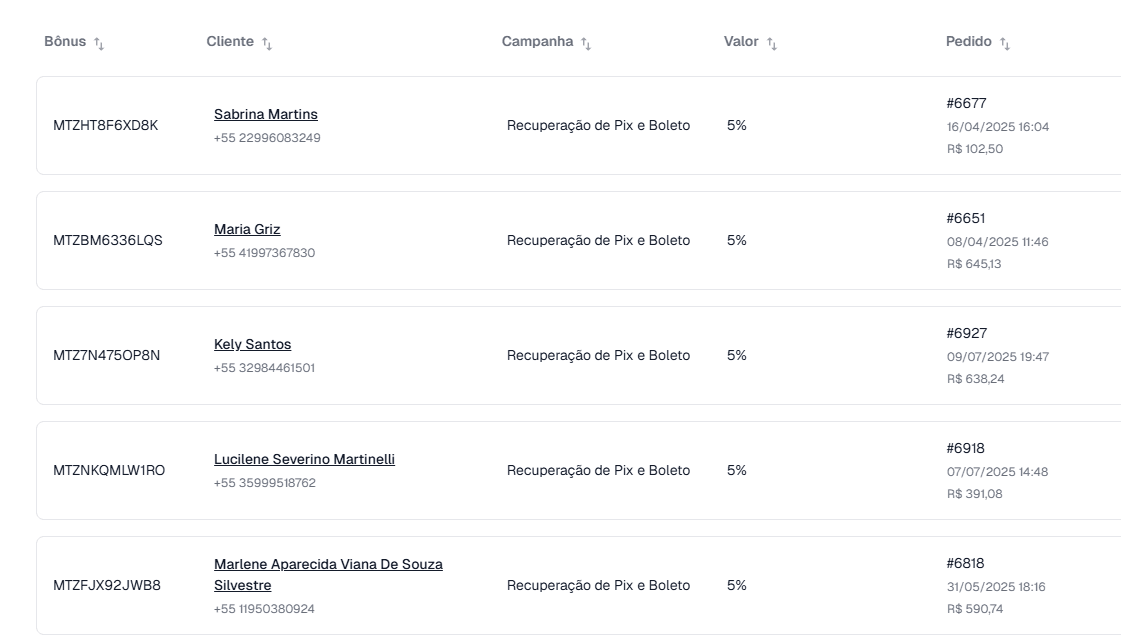Image resolution: width=1121 pixels, height=638 pixels.
Task: Open Lucilene Severino Martinelli customer link
Action: (304, 460)
